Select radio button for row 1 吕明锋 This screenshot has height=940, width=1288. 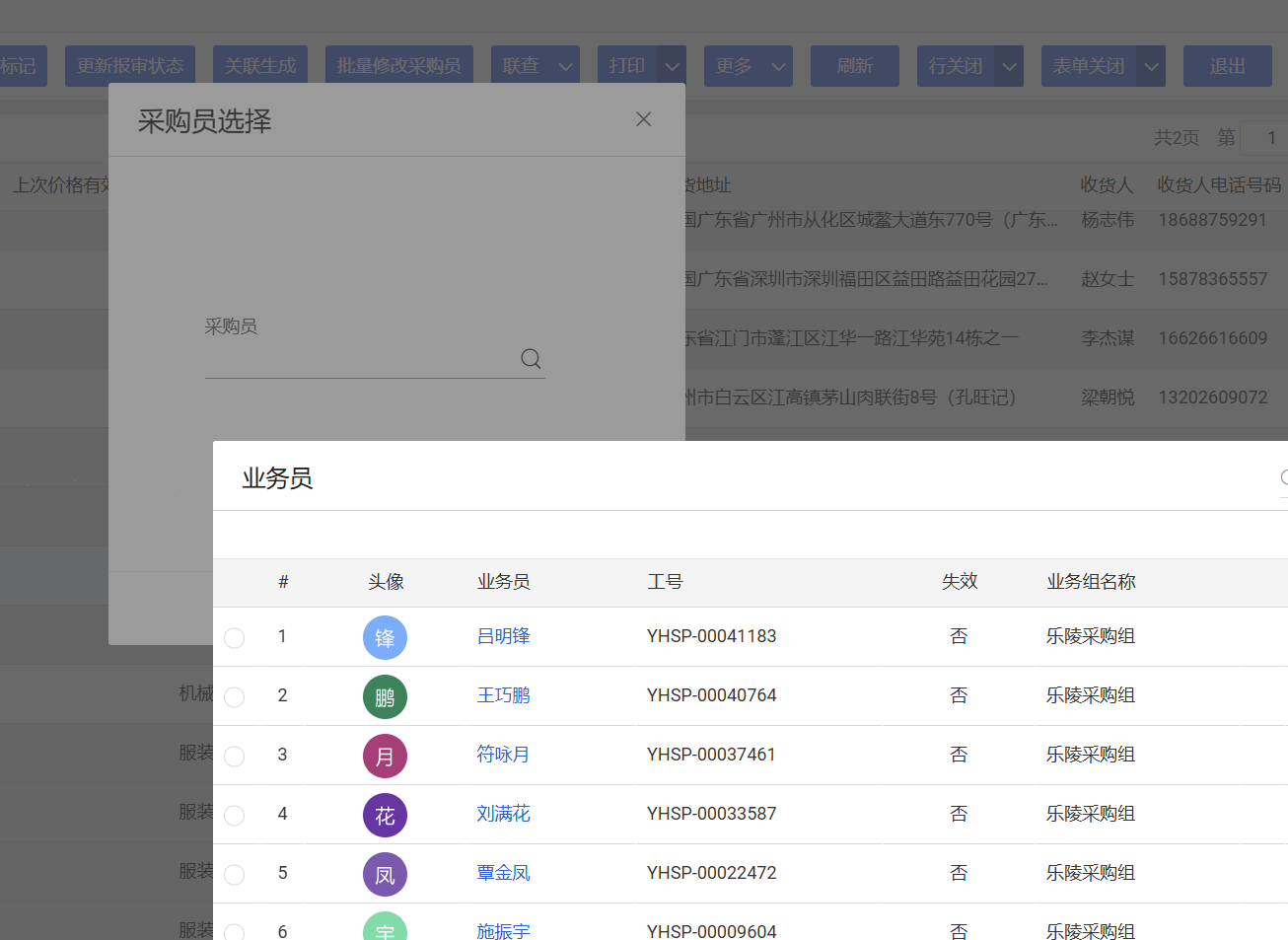pyautogui.click(x=235, y=638)
